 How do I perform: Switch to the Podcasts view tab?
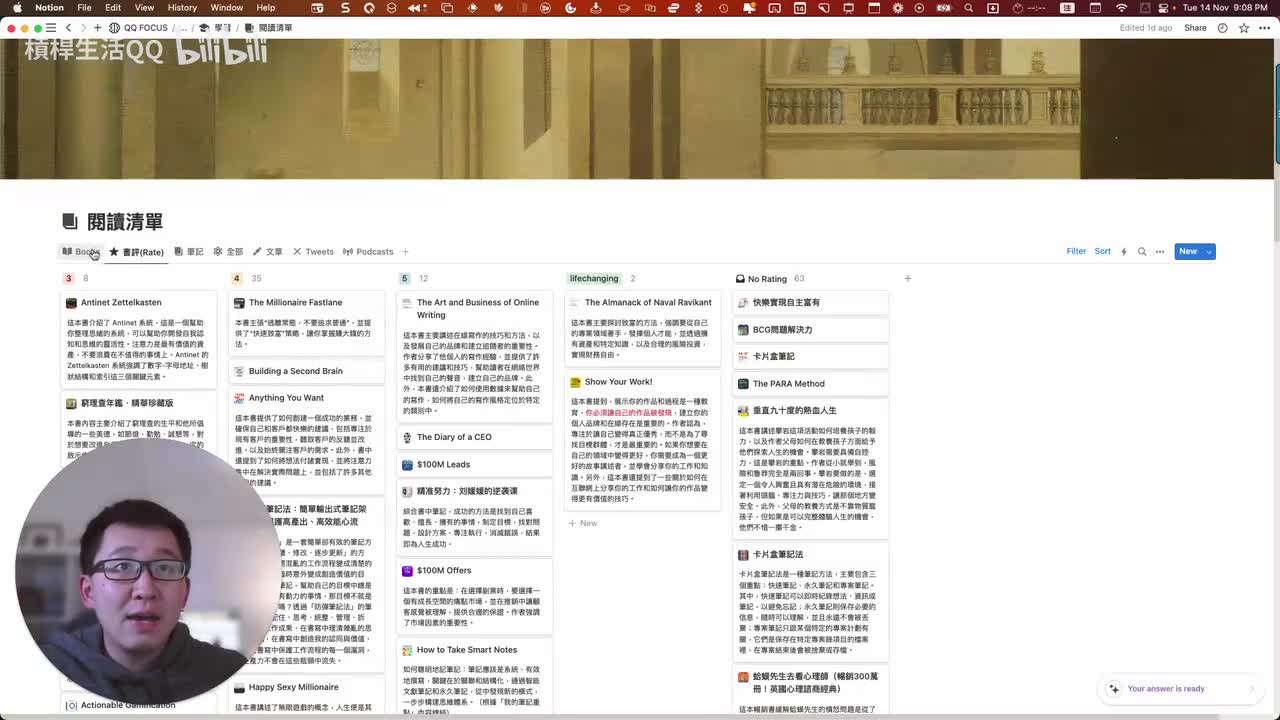click(x=368, y=252)
